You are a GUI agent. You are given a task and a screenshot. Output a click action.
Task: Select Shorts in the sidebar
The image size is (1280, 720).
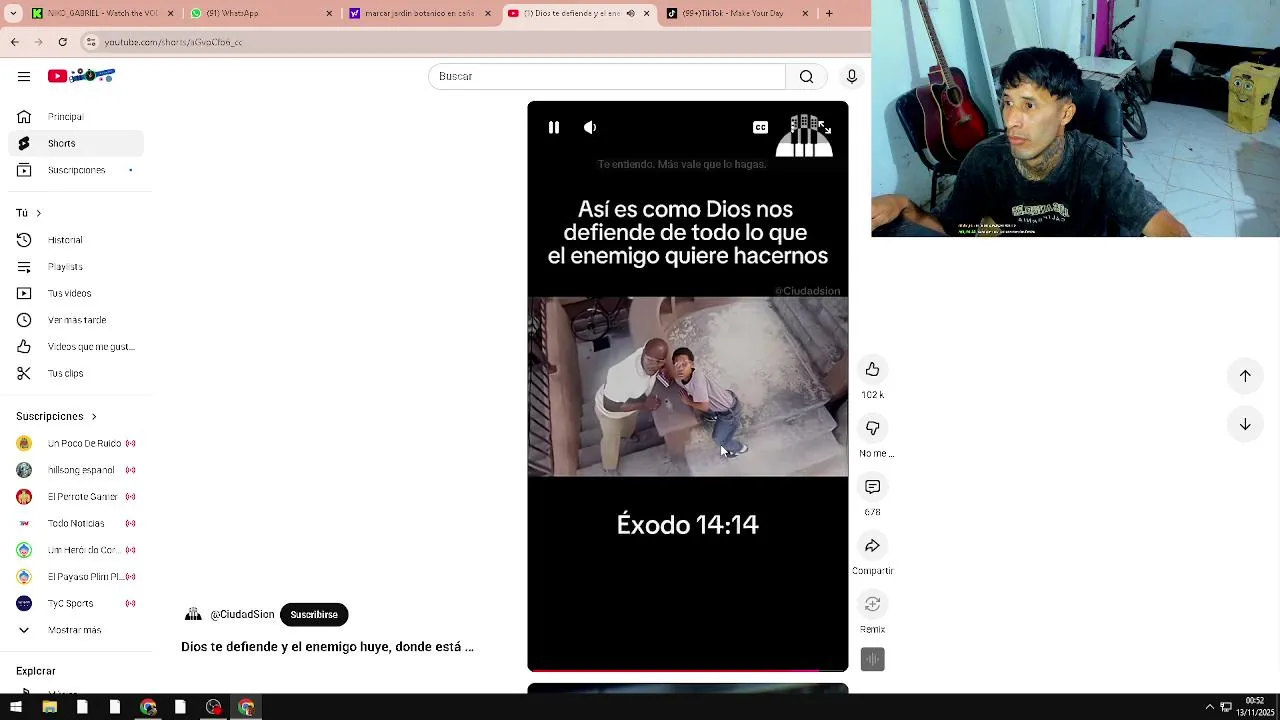[x=76, y=143]
